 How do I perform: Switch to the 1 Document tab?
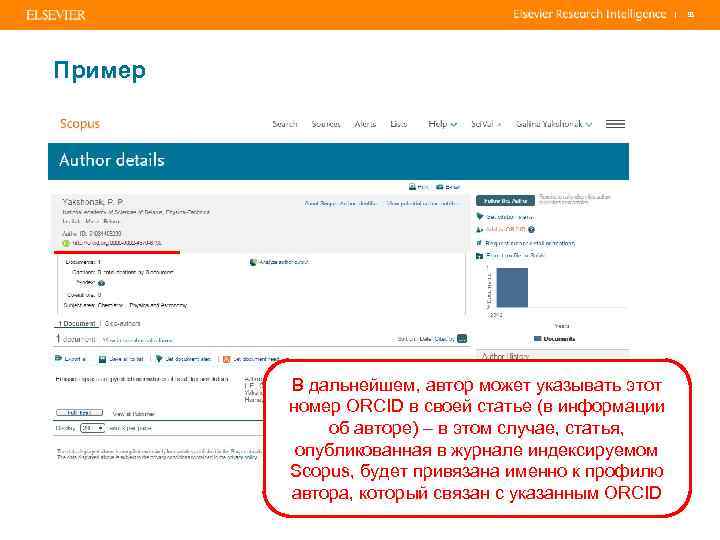(77, 323)
